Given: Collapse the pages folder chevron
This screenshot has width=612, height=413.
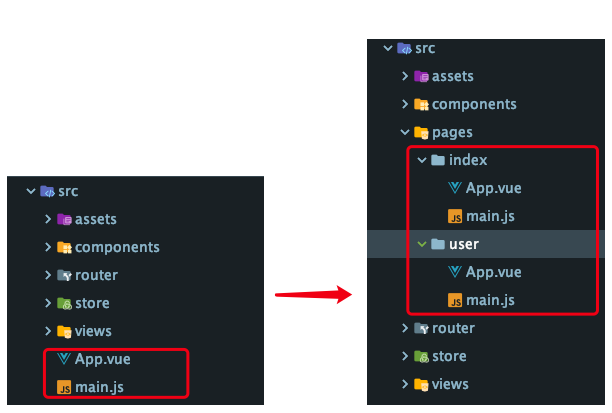Looking at the screenshot, I should click(x=405, y=132).
